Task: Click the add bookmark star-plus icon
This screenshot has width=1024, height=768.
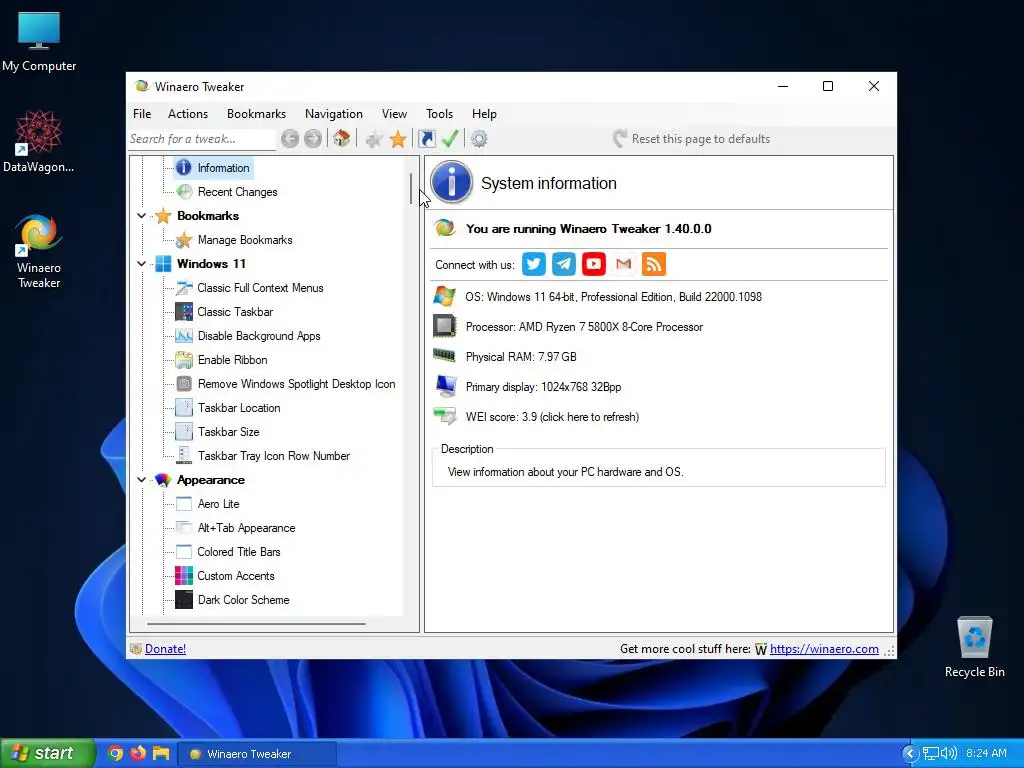Action: click(374, 139)
